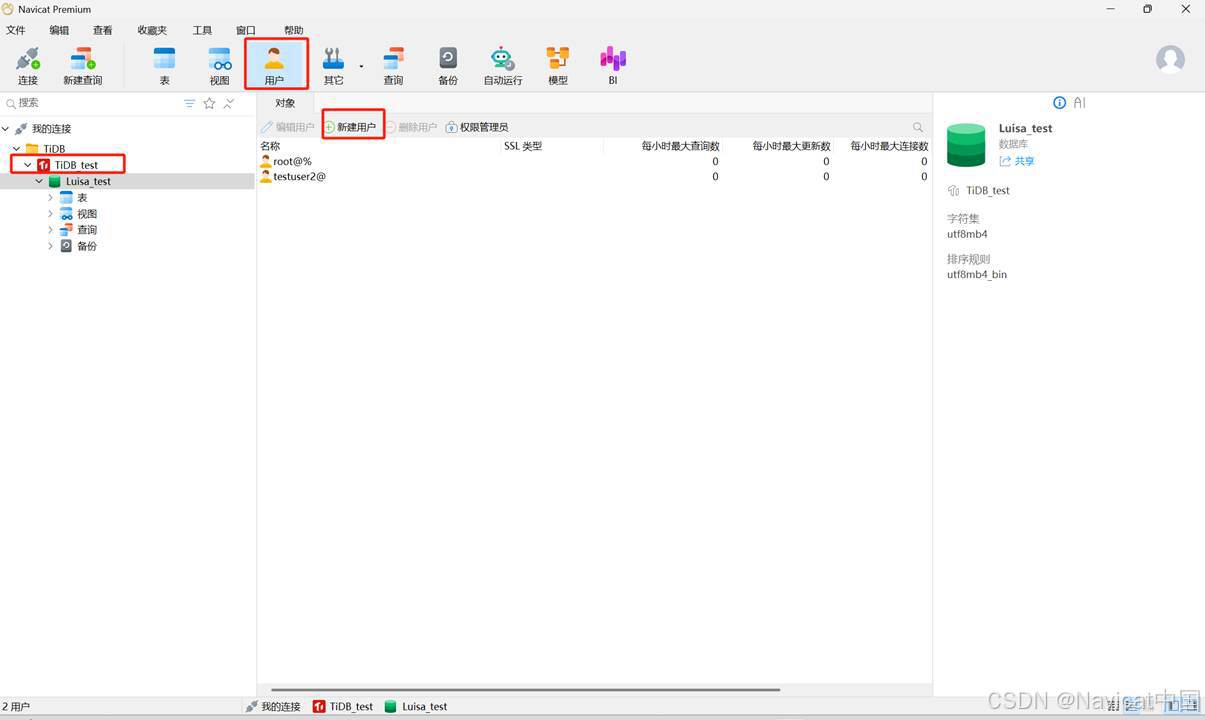Click the 编辑用户 button
This screenshot has width=1205, height=720.
click(288, 127)
